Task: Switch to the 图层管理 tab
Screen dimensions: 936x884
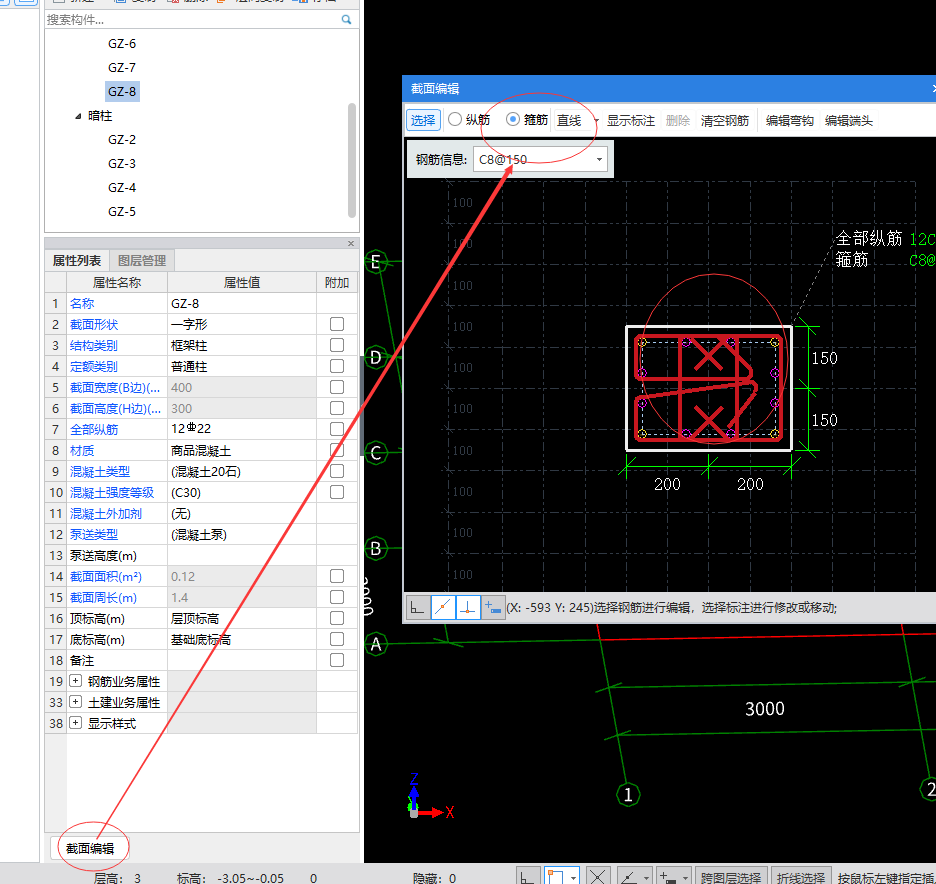Action: (142, 261)
